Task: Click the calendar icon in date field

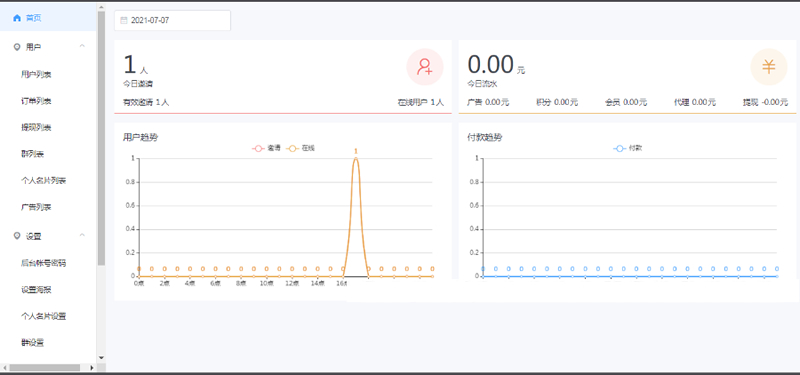Action: 123,21
